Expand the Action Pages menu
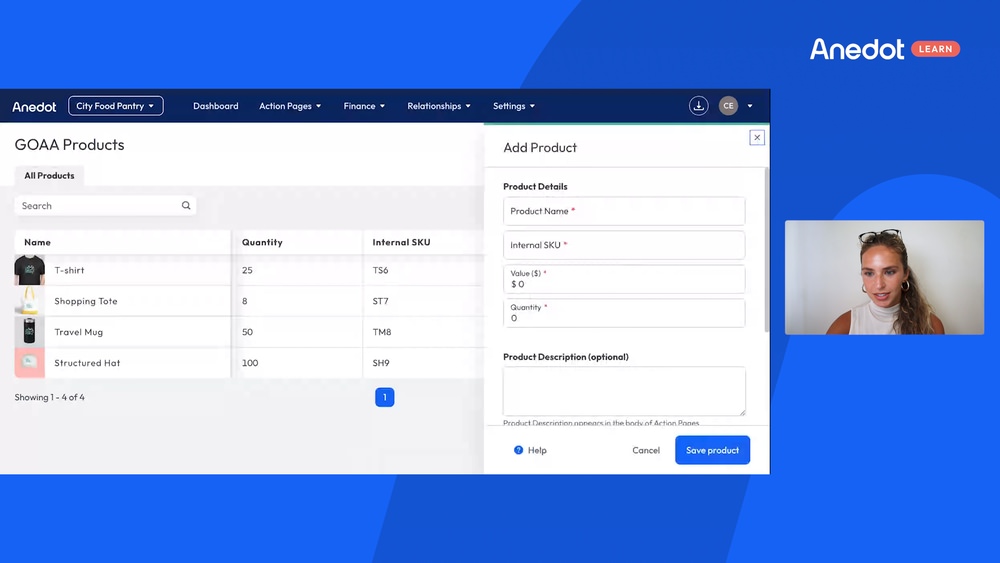 point(290,106)
